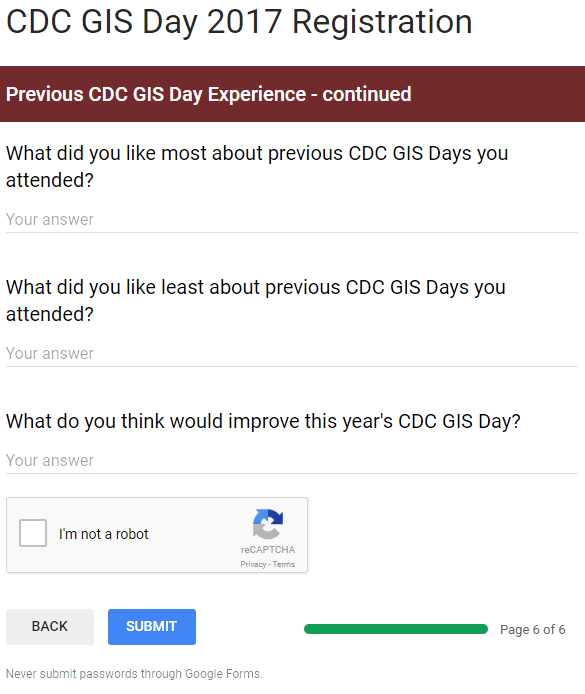The width and height of the screenshot is (585, 694).
Task: Select the liked most question text
Action: point(257,166)
